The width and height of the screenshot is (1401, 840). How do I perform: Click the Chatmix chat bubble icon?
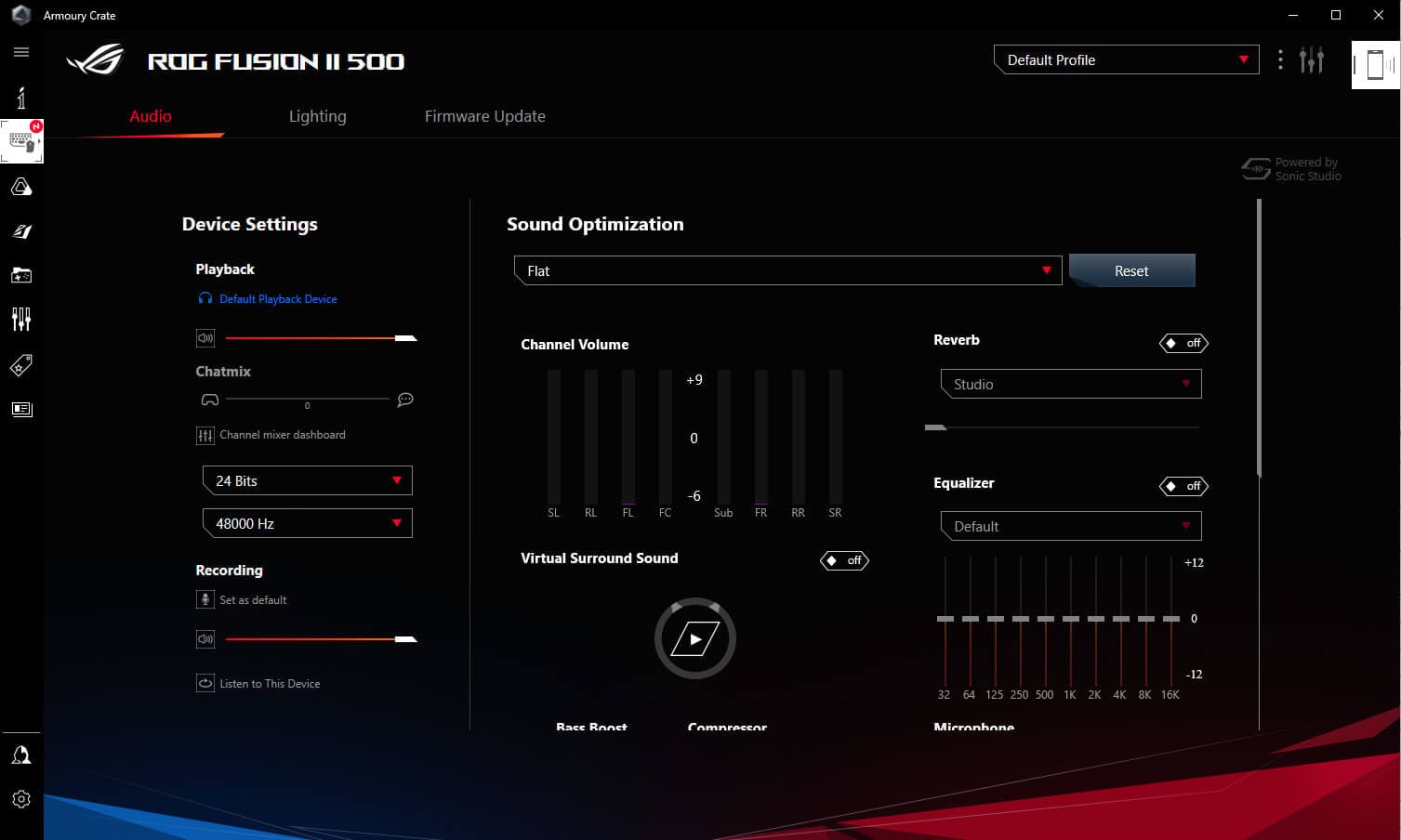405,400
